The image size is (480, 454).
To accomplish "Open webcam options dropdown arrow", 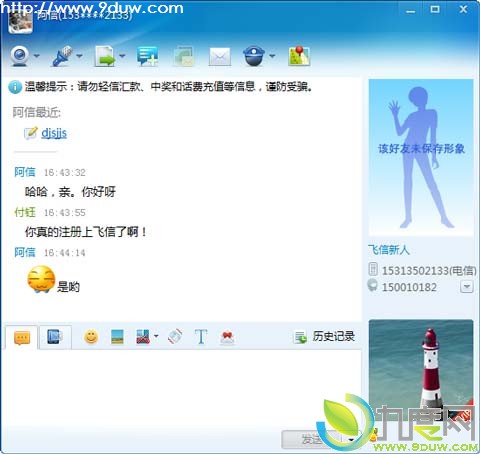I will click(36, 56).
